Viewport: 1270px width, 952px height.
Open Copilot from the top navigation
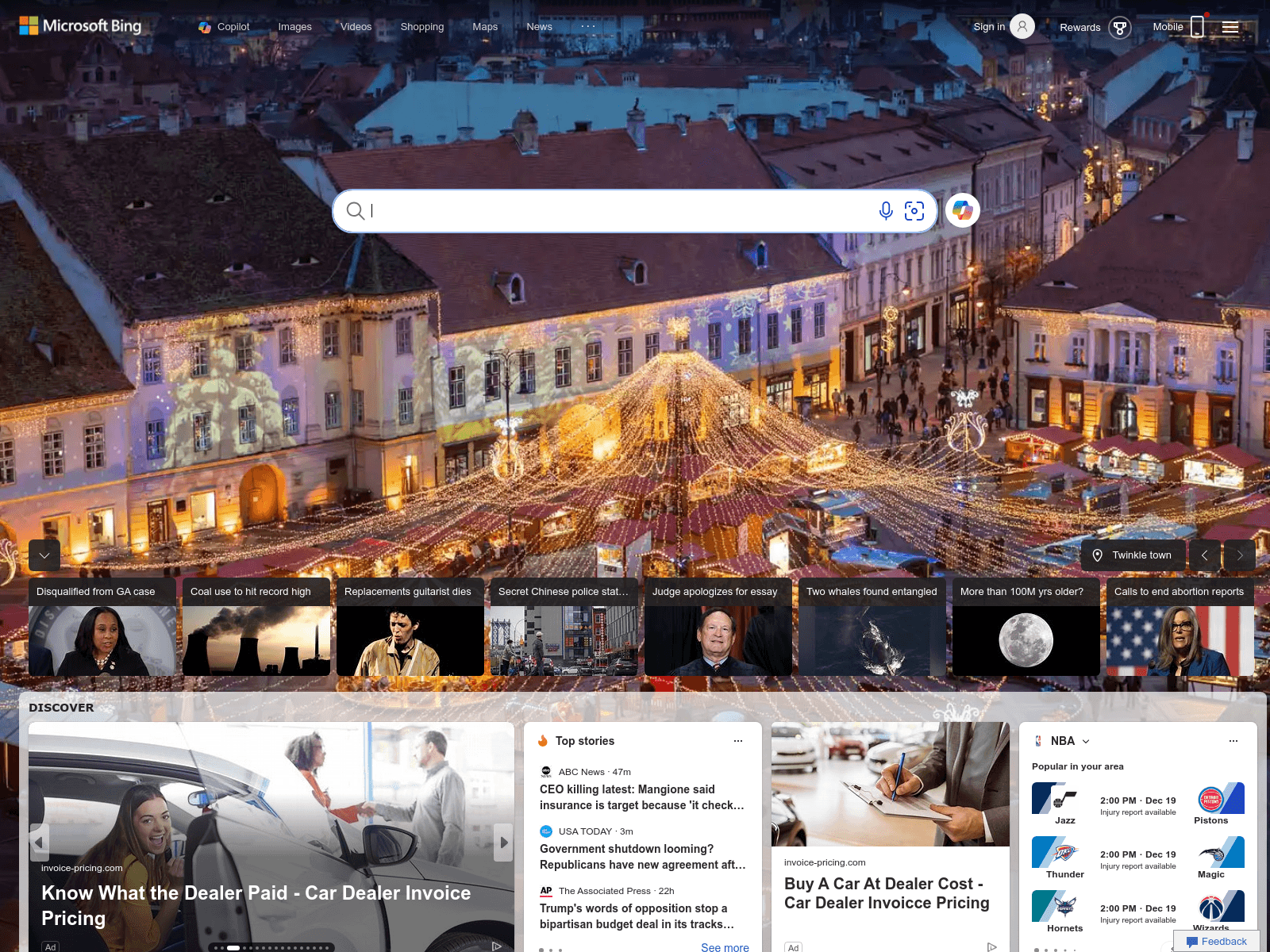tap(224, 27)
